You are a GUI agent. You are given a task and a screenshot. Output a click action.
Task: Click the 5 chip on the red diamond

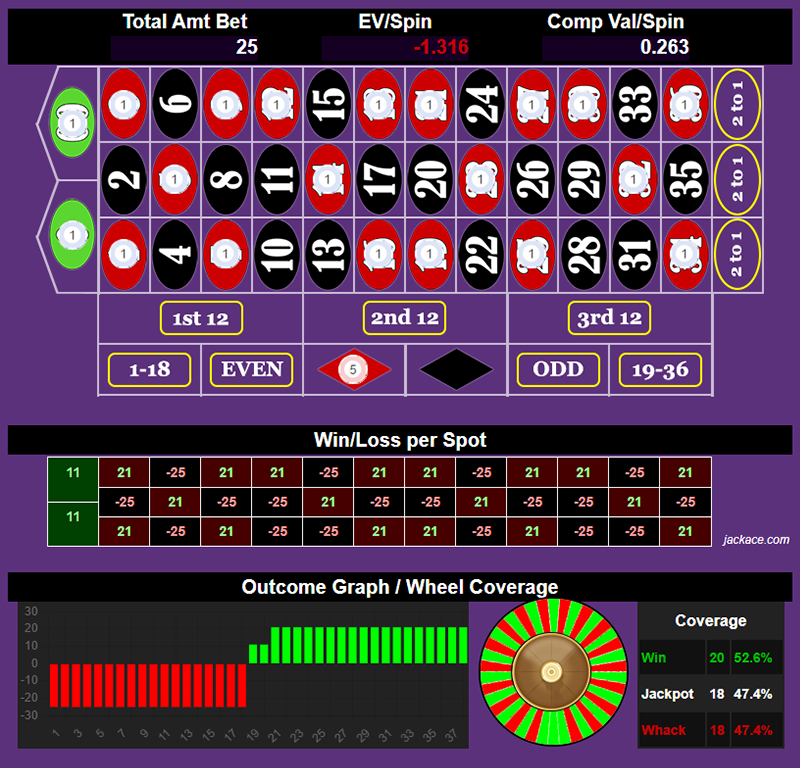point(353,369)
